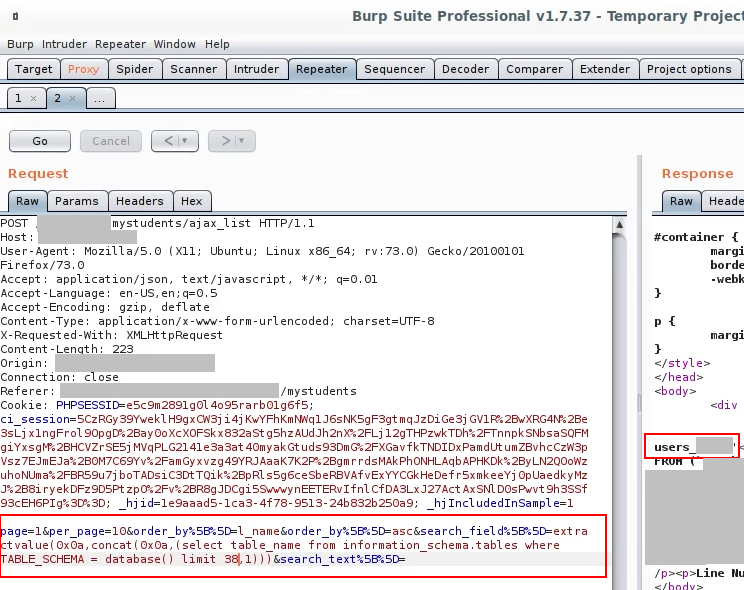Click the 'Accept-Encoding: gzip, deflate' line
Image resolution: width=744 pixels, height=590 pixels.
[x=105, y=307]
